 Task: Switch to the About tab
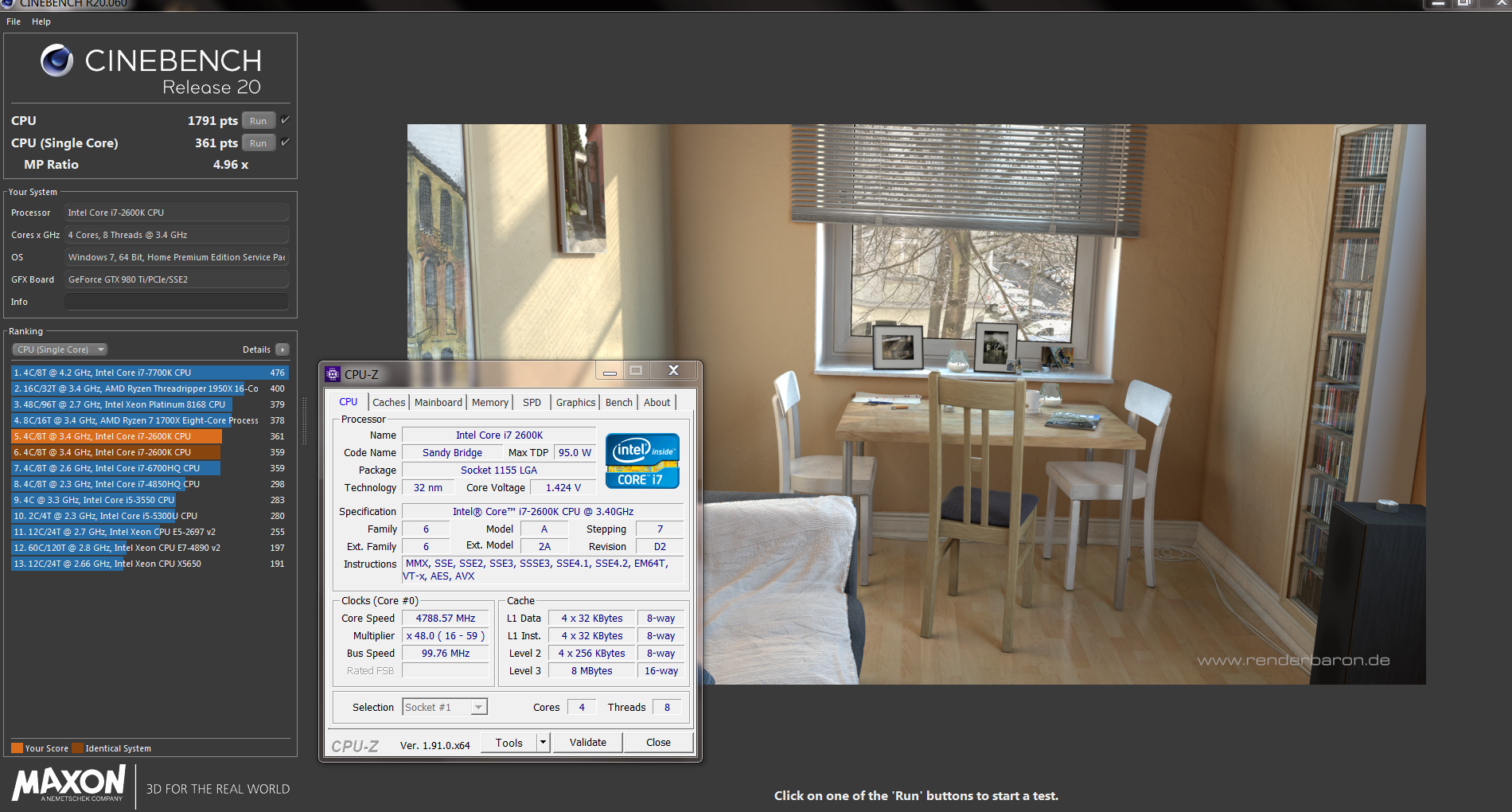tap(657, 403)
